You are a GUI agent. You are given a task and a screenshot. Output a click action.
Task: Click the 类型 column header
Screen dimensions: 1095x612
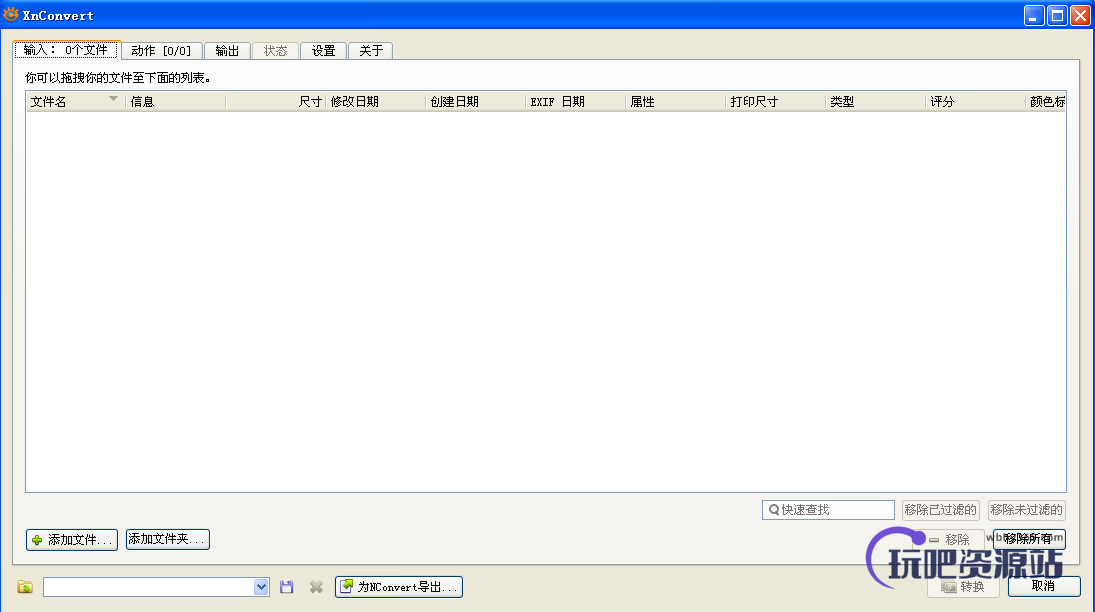click(875, 102)
